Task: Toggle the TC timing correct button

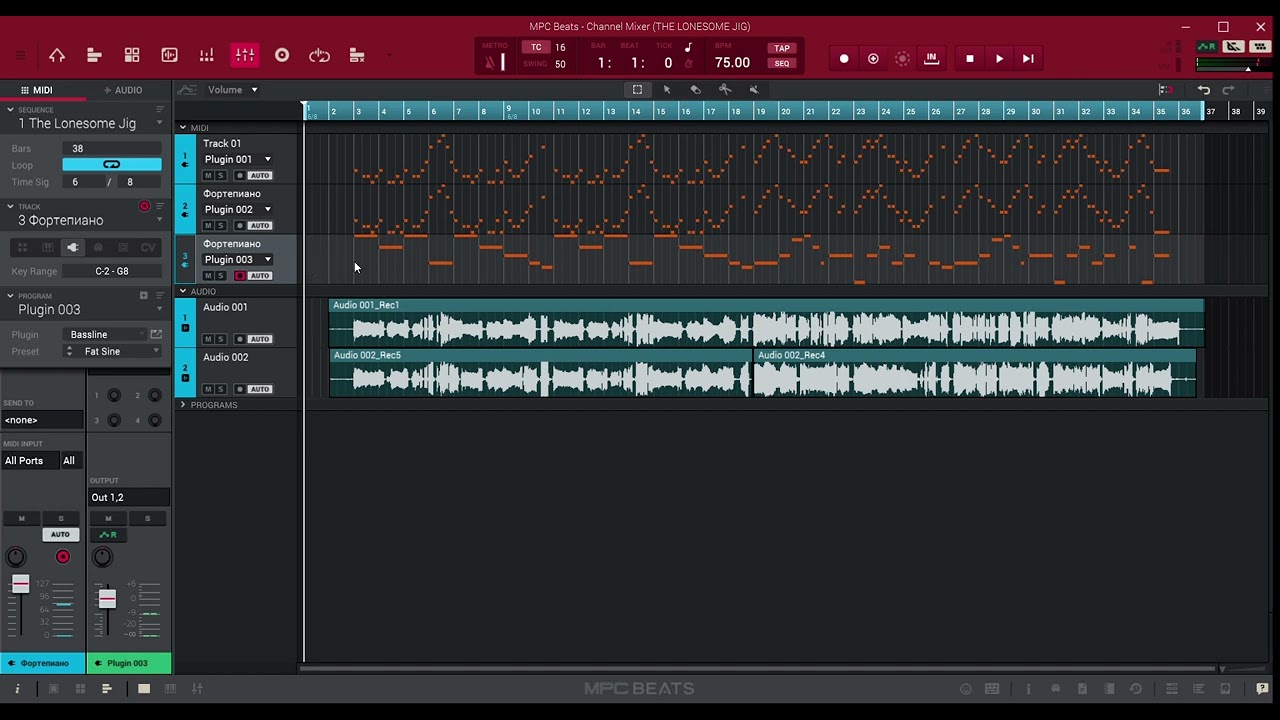Action: pyautogui.click(x=536, y=47)
